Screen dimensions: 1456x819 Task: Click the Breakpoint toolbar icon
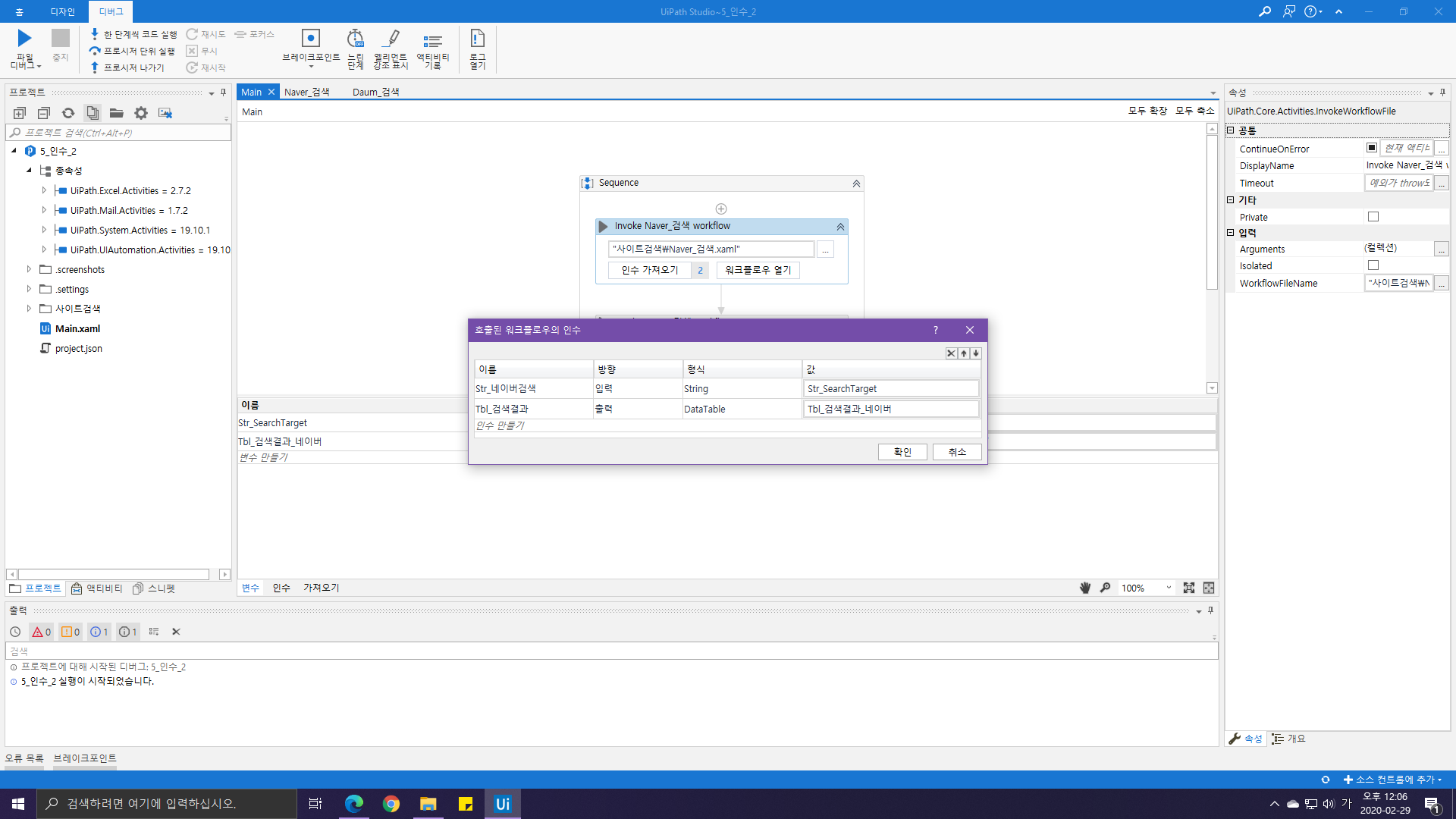[310, 39]
